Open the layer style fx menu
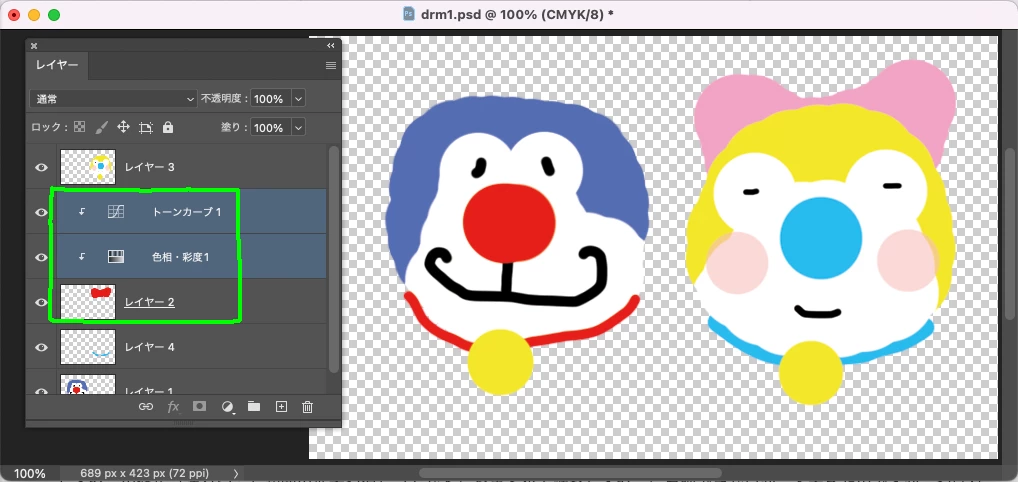1018x482 pixels. 173,407
